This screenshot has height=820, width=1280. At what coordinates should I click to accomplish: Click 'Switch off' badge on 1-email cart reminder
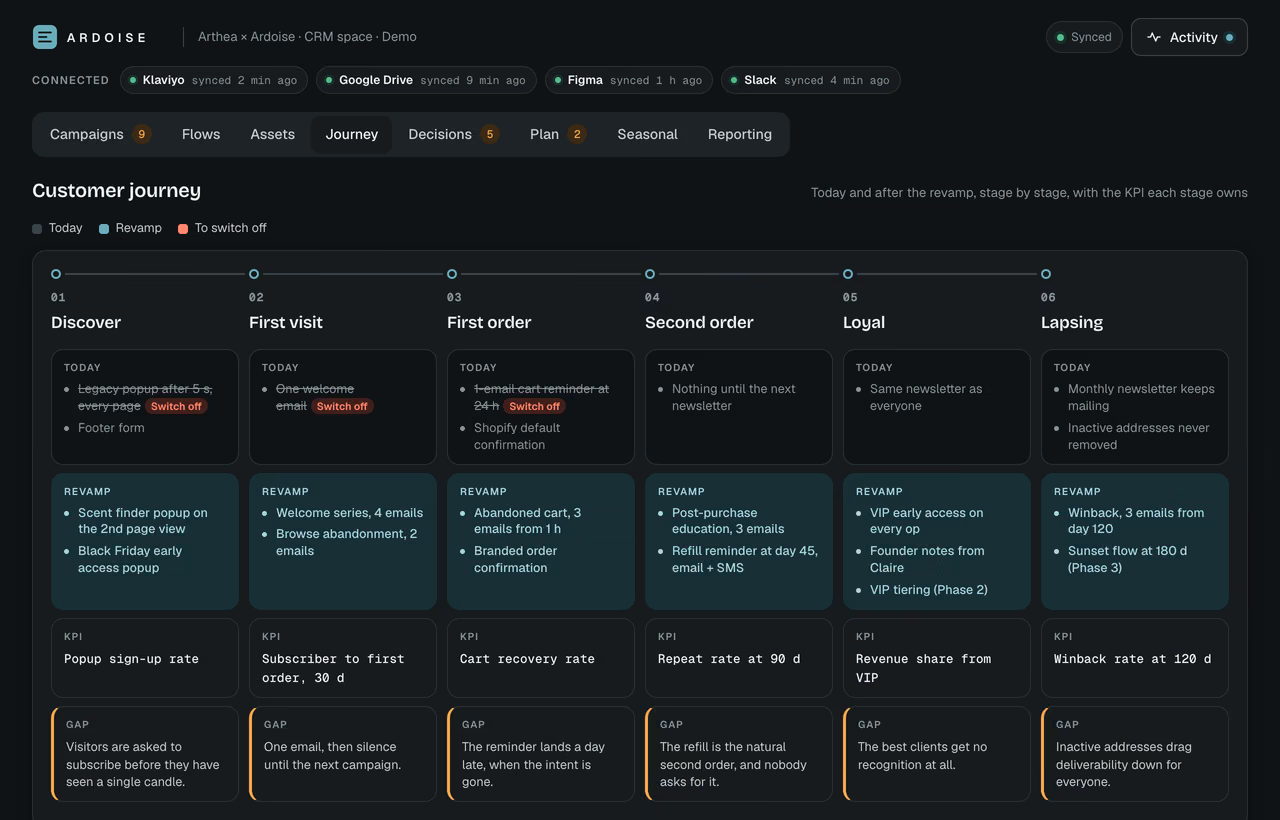tap(534, 407)
